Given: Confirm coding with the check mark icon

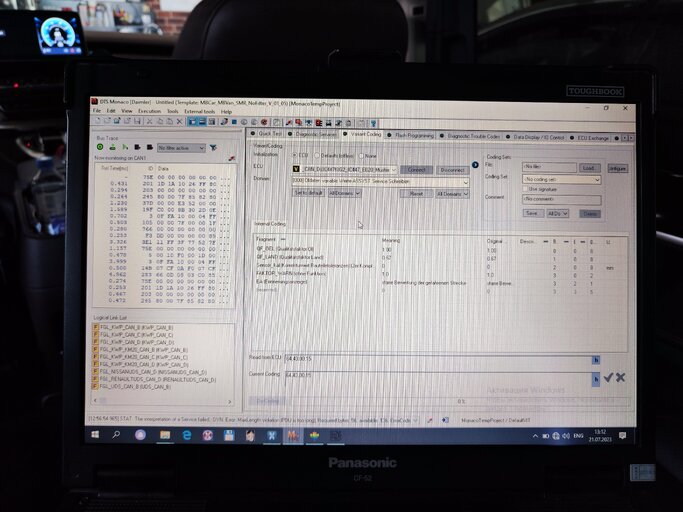Looking at the screenshot, I should (609, 377).
